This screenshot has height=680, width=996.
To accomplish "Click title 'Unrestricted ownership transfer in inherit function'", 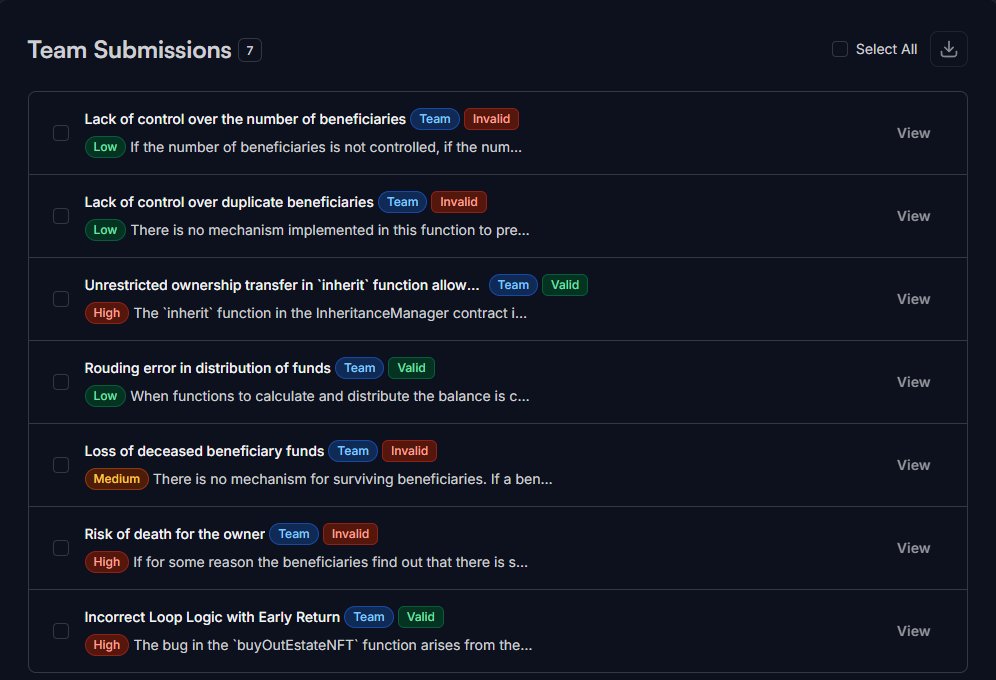I will pyautogui.click(x=282, y=285).
